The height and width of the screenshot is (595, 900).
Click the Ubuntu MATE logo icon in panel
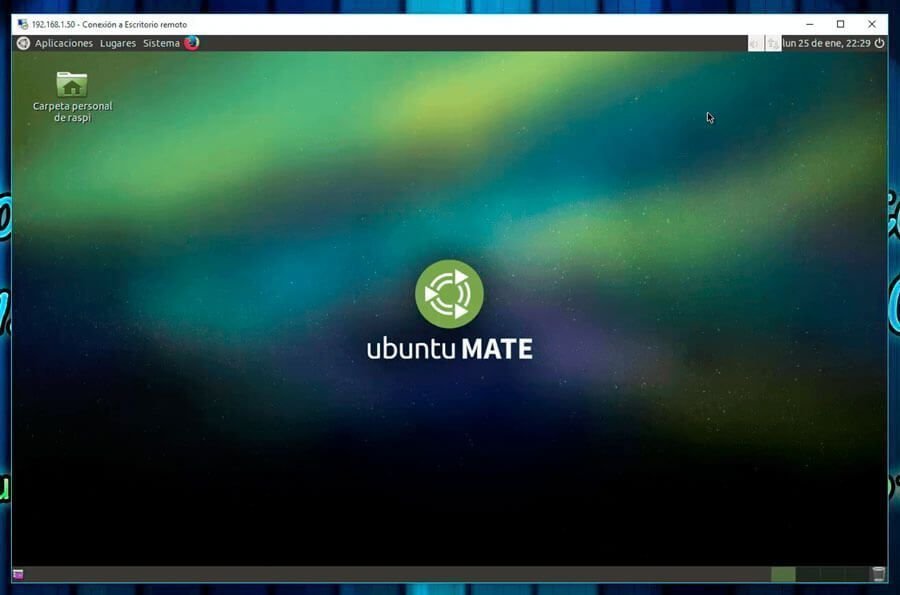24,44
